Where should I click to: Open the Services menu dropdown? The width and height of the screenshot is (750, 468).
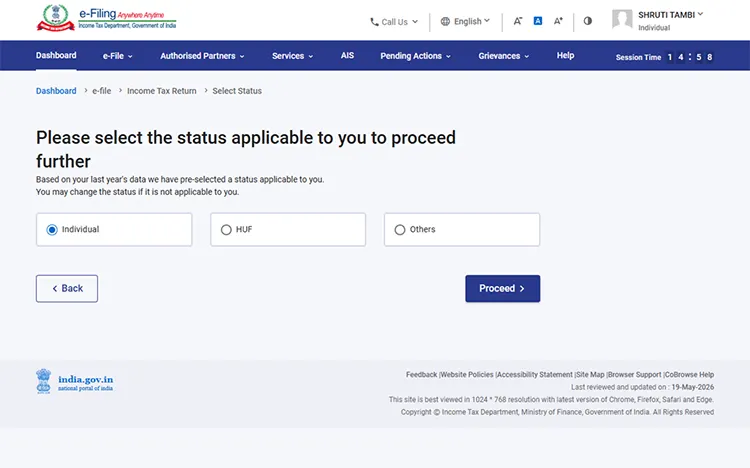point(293,56)
